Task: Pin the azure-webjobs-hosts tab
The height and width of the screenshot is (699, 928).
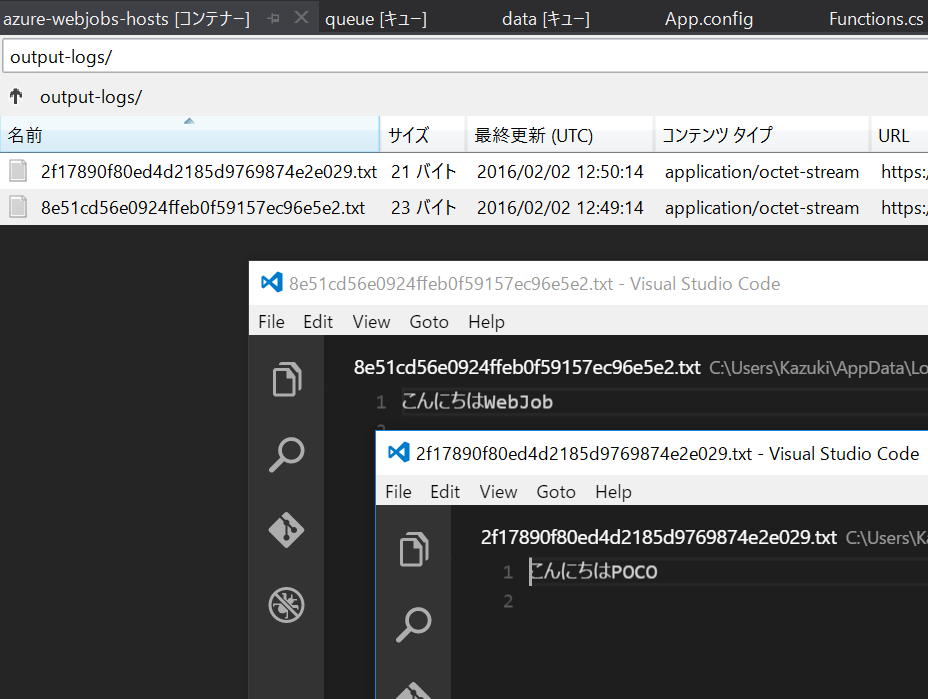Action: click(273, 18)
